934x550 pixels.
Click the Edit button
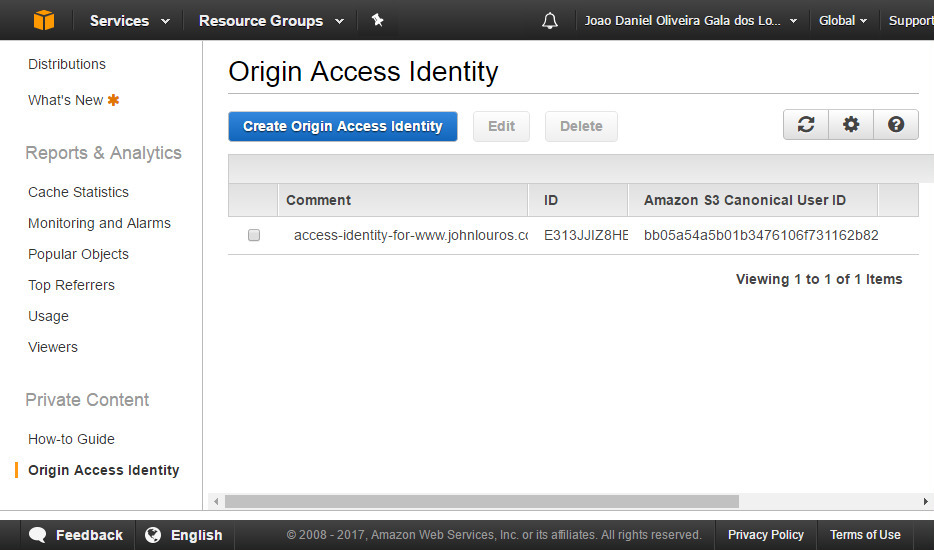coord(501,126)
